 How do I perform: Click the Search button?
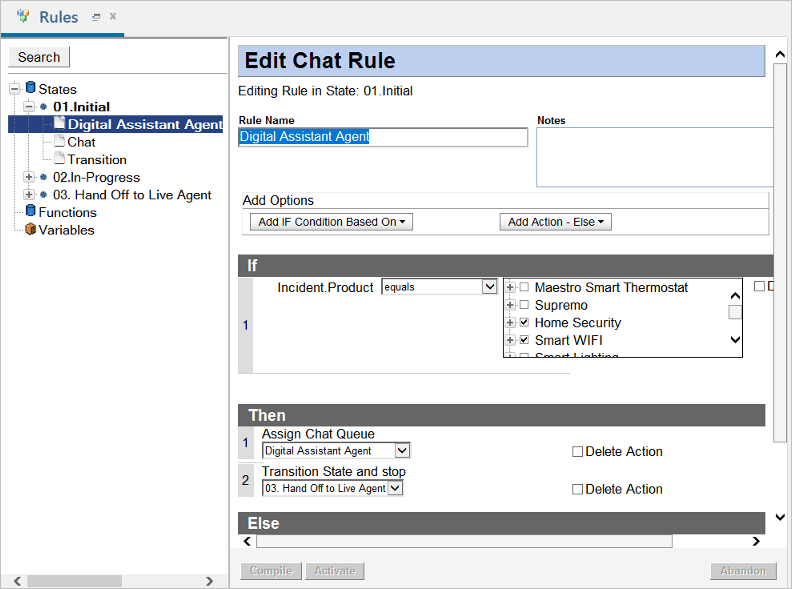39,57
